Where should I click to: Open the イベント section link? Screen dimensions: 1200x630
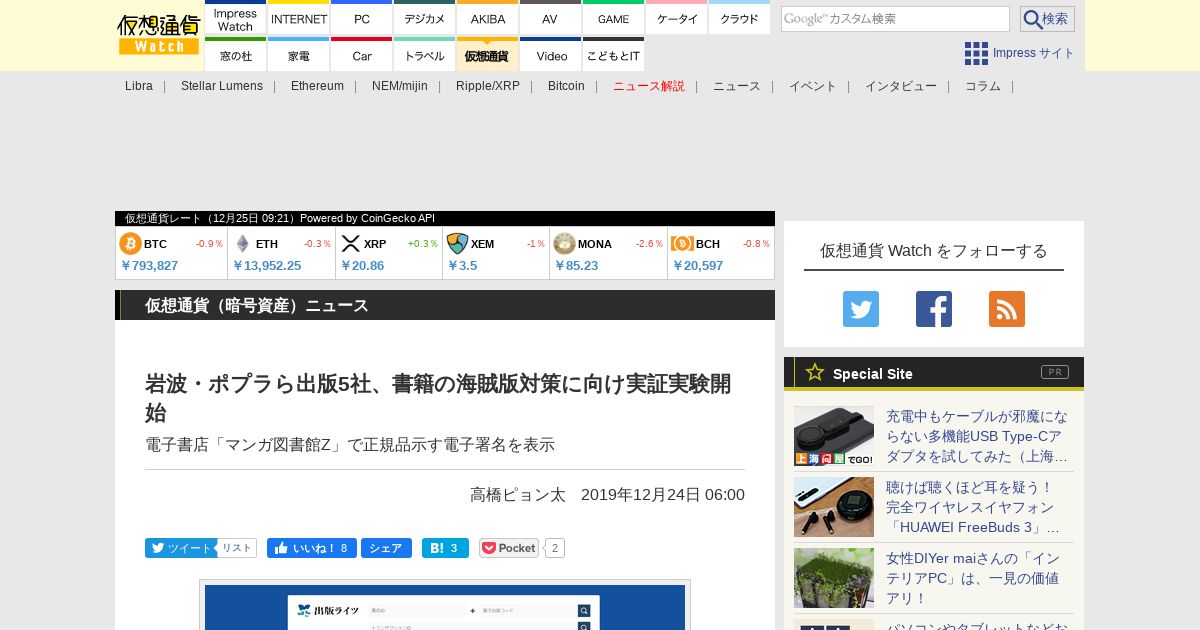point(813,86)
